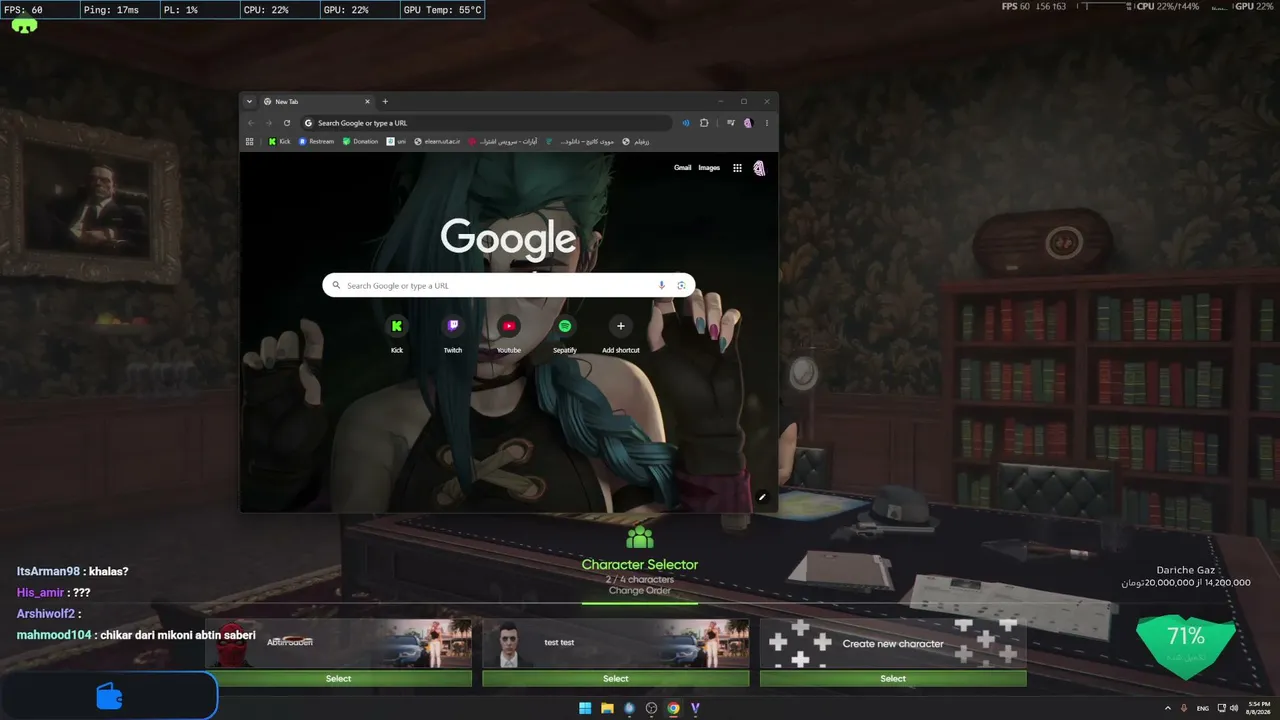Show hidden system tray icons
Viewport: 1280px width, 720px height.
click(1167, 708)
